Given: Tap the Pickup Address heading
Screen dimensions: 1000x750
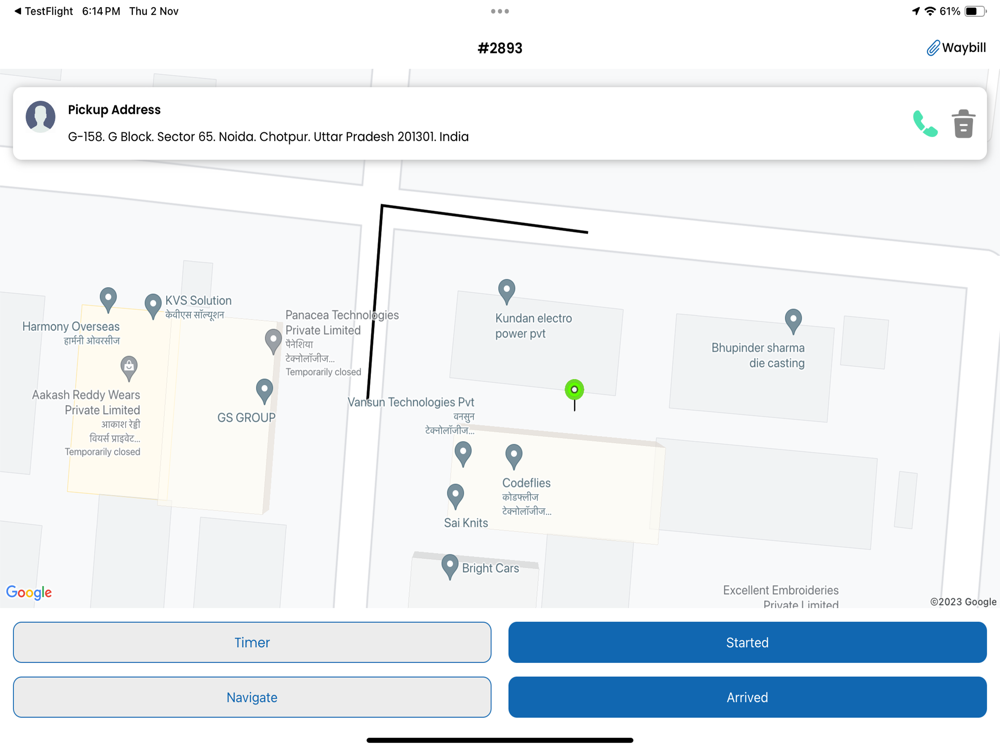Looking at the screenshot, I should tap(114, 110).
